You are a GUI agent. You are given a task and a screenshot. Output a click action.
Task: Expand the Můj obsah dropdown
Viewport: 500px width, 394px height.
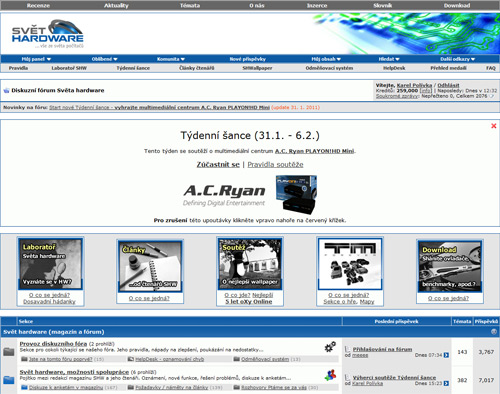click(x=326, y=59)
